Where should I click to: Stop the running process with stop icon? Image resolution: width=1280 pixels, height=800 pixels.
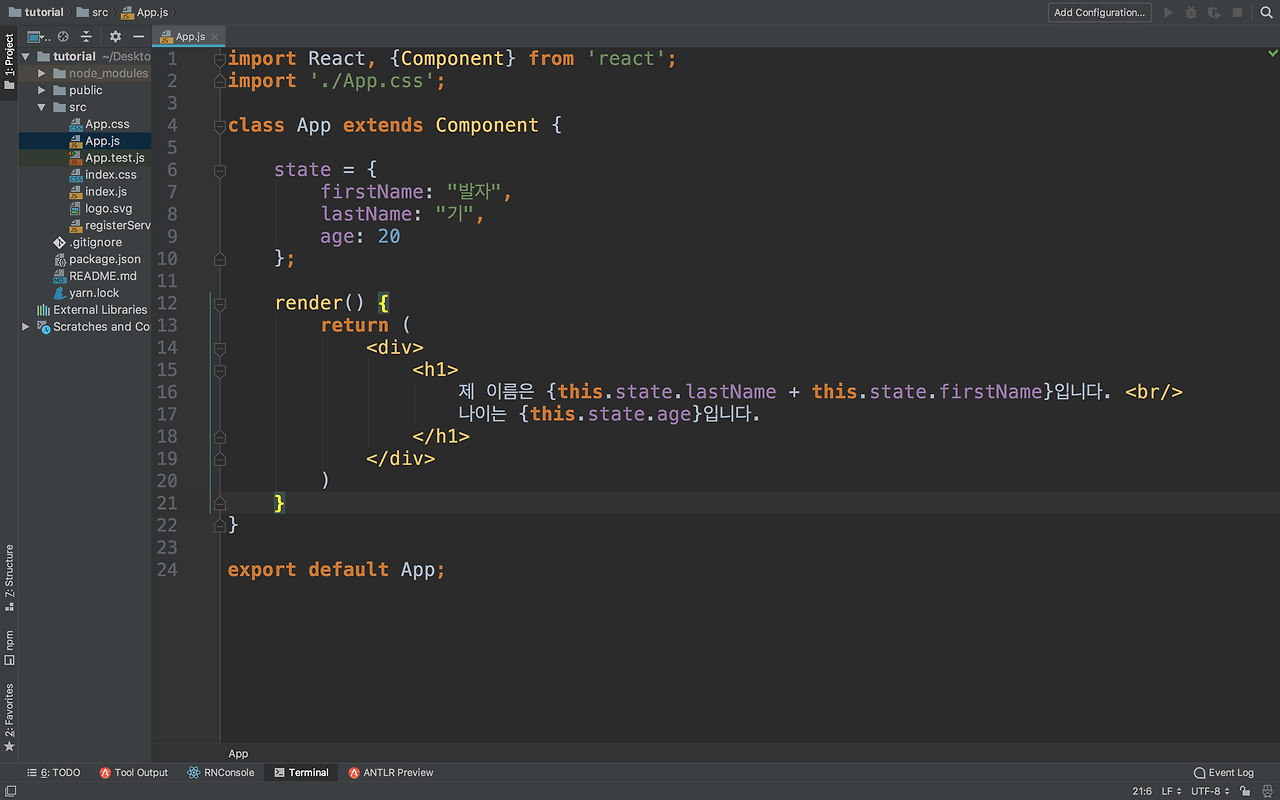coord(1237,13)
